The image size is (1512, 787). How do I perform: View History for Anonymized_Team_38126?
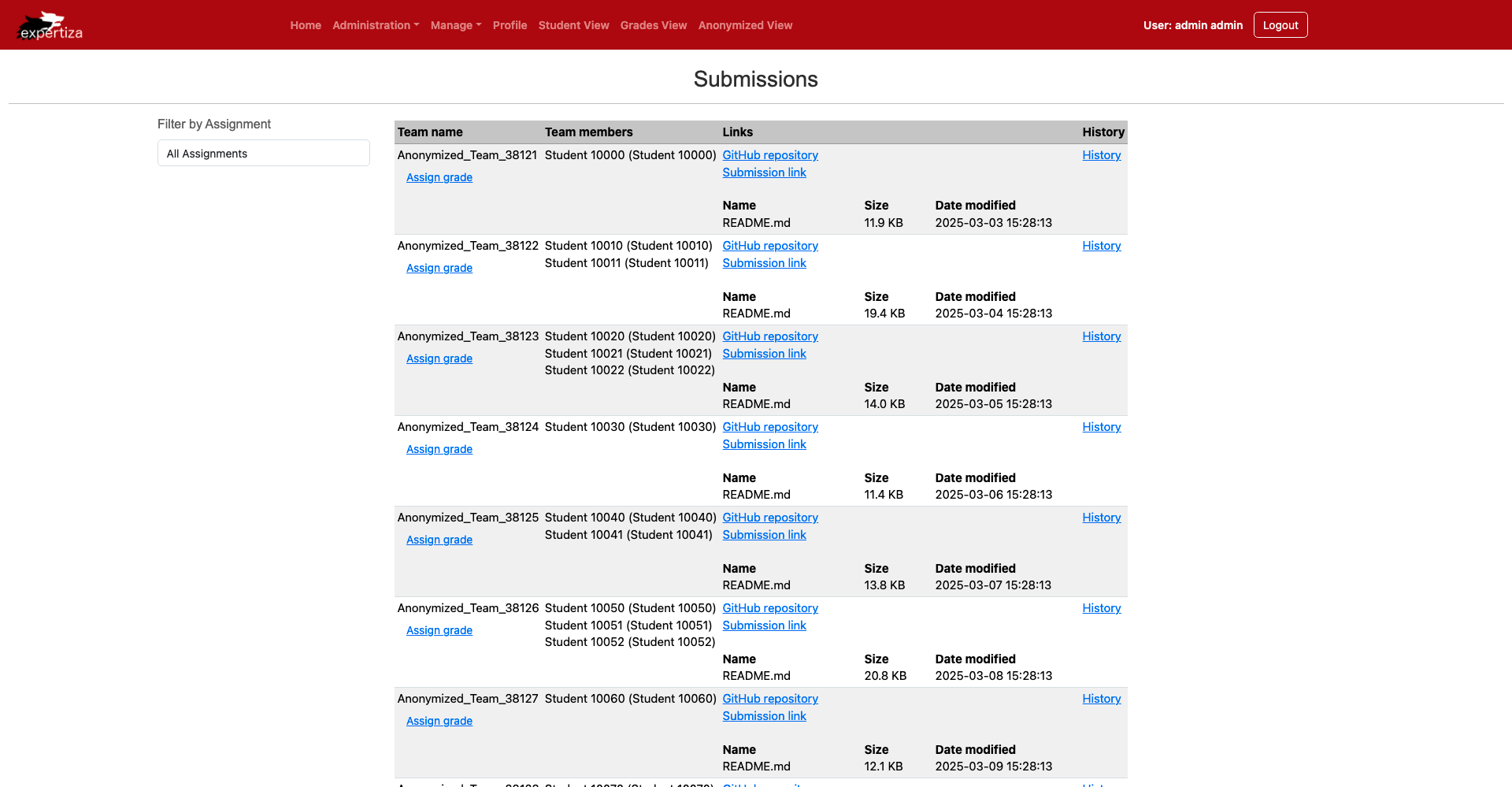1101,608
